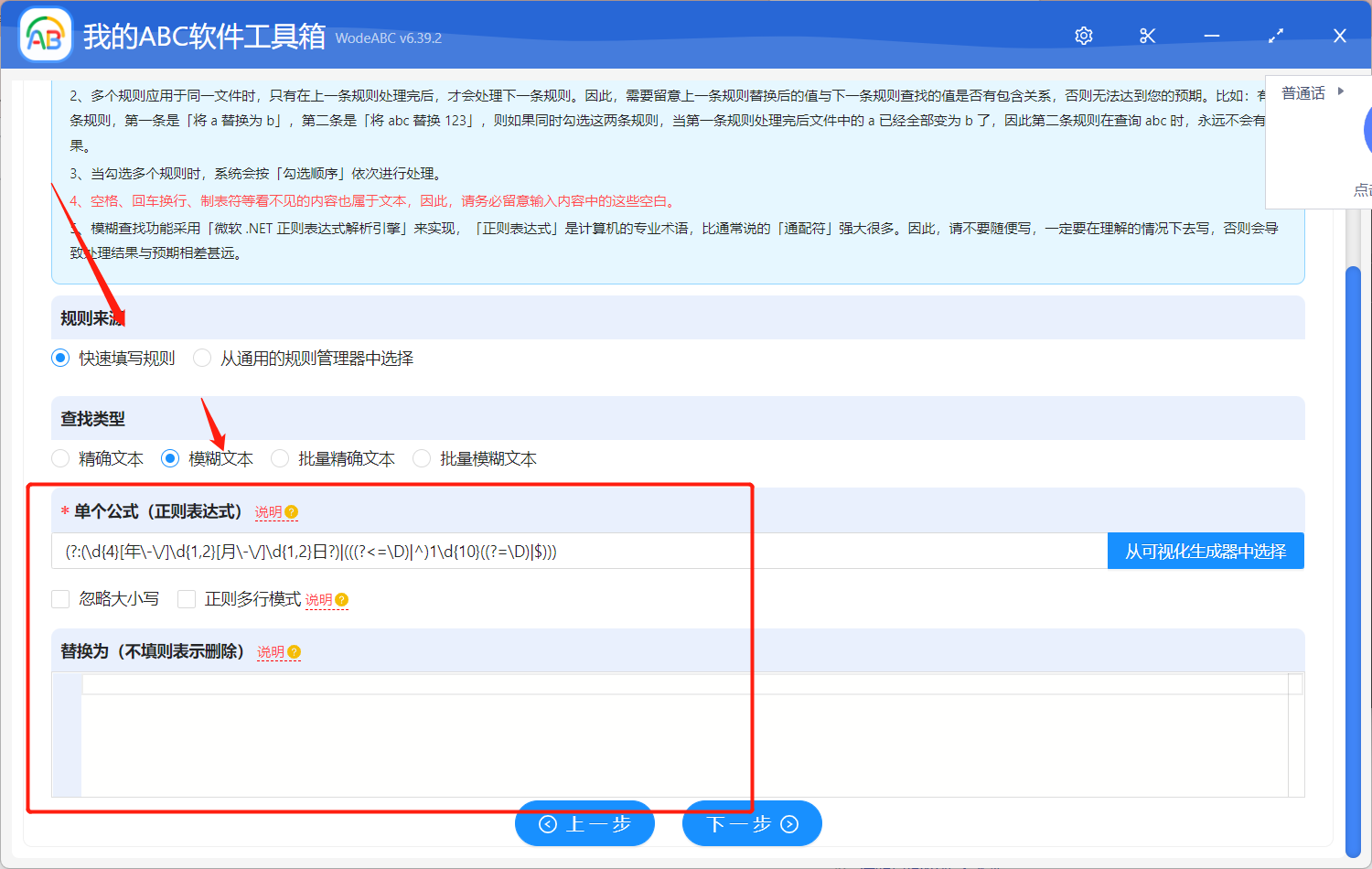Viewport: 1372px width, 869px height.
Task: Select the 精确文本 search type
Action: pyautogui.click(x=60, y=458)
